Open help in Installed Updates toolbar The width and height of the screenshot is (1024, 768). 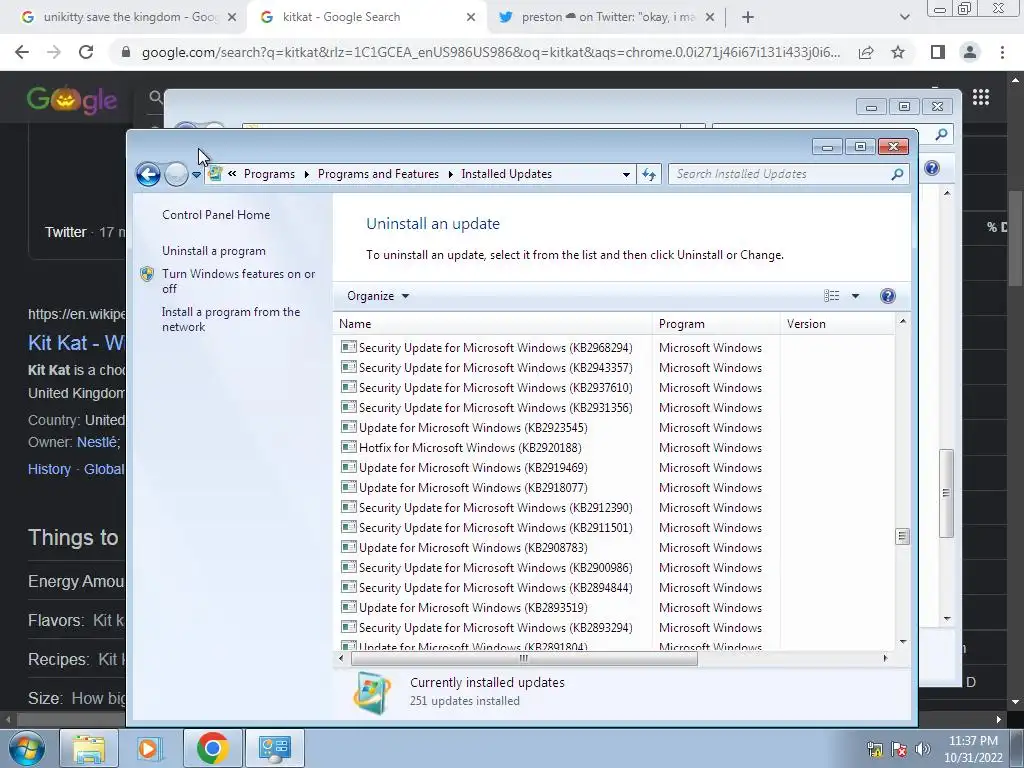(888, 296)
